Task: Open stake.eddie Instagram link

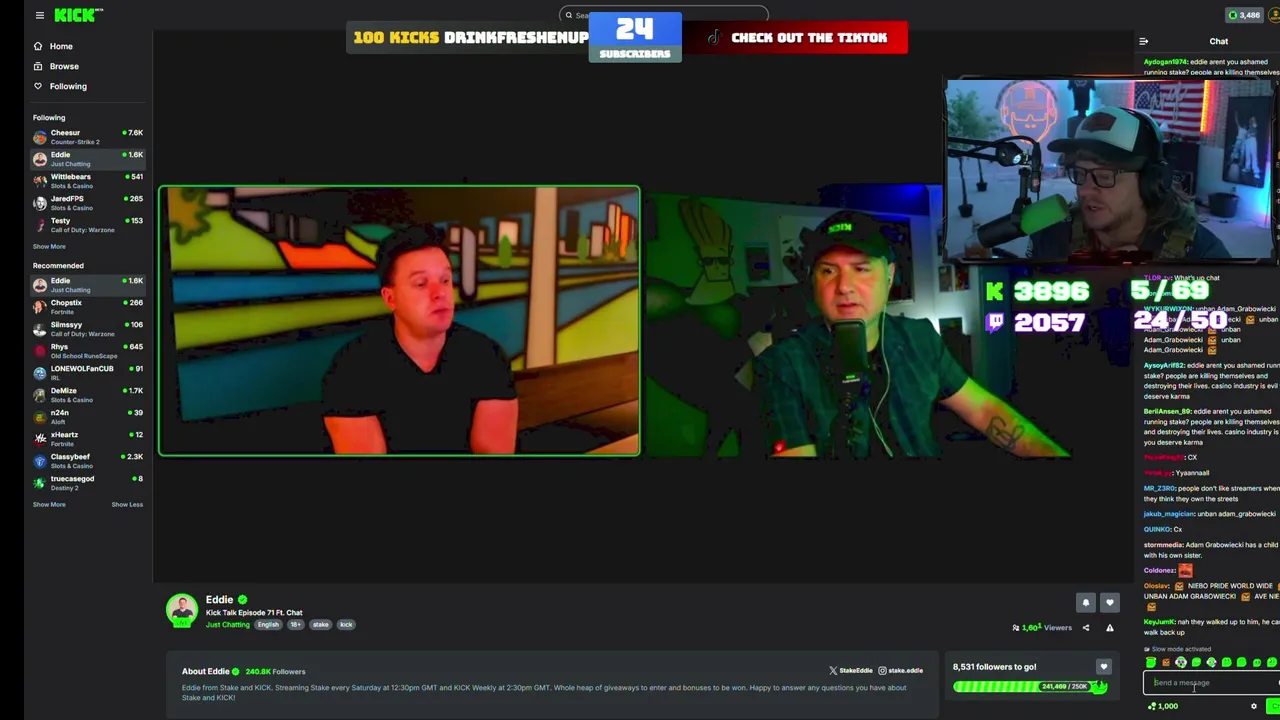Action: pyautogui.click(x=901, y=670)
